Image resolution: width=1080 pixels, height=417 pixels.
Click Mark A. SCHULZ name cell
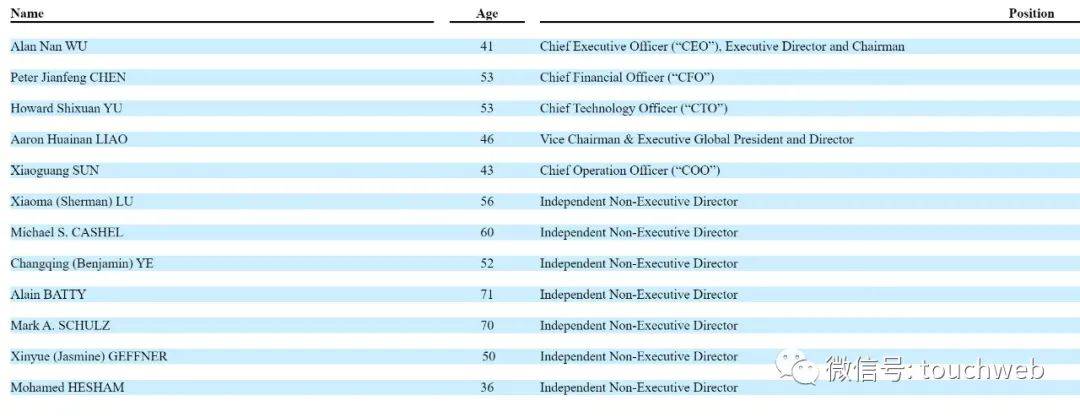60,325
